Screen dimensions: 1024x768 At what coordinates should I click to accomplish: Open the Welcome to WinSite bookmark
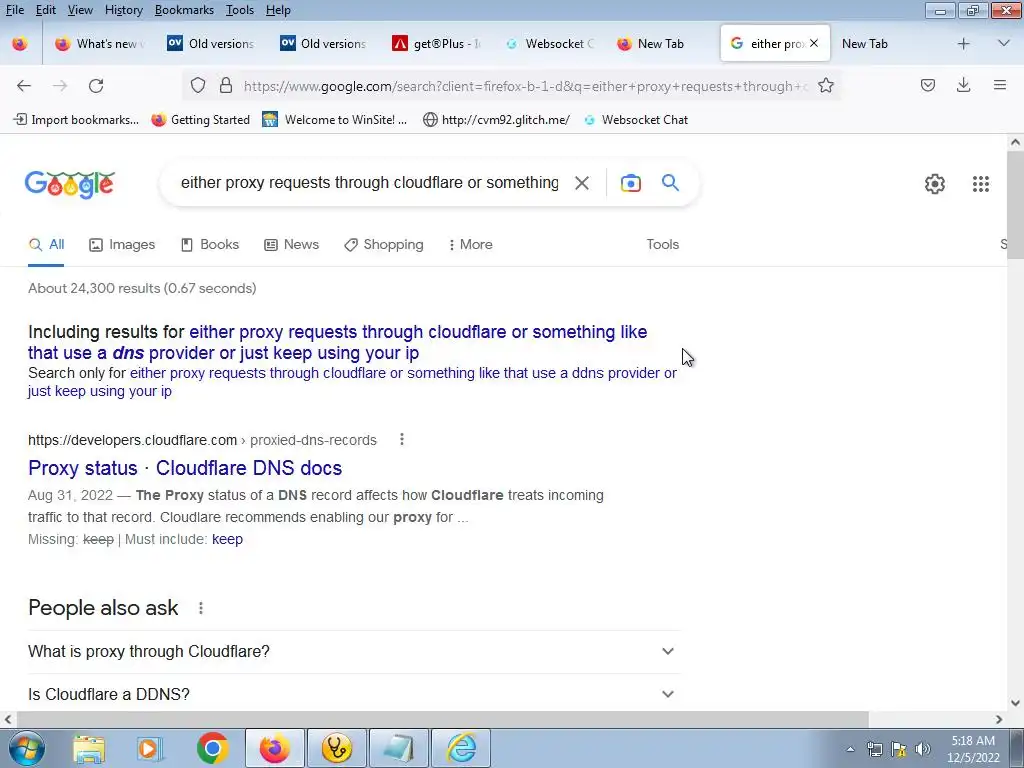point(335,120)
